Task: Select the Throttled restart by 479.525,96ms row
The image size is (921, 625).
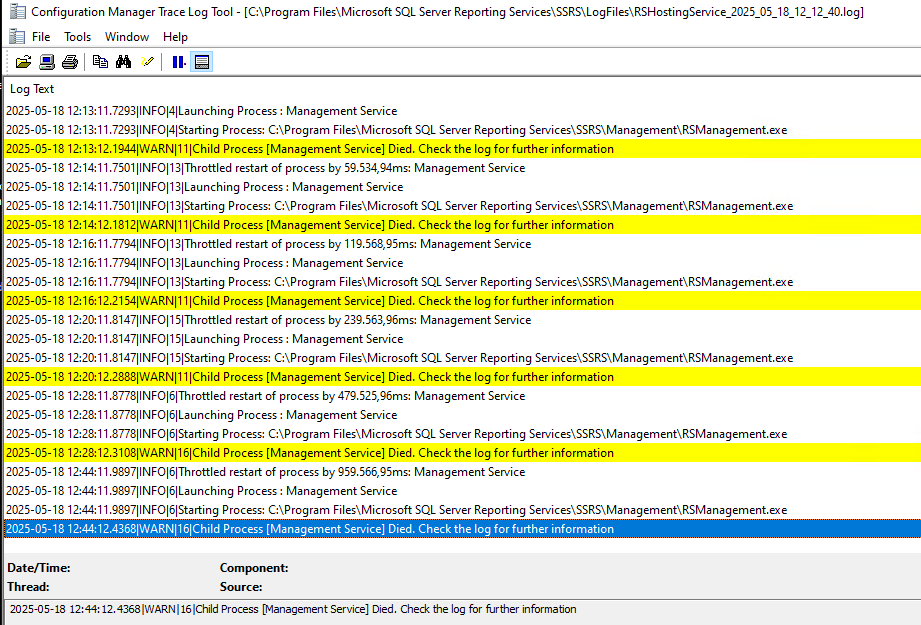Action: coord(462,396)
